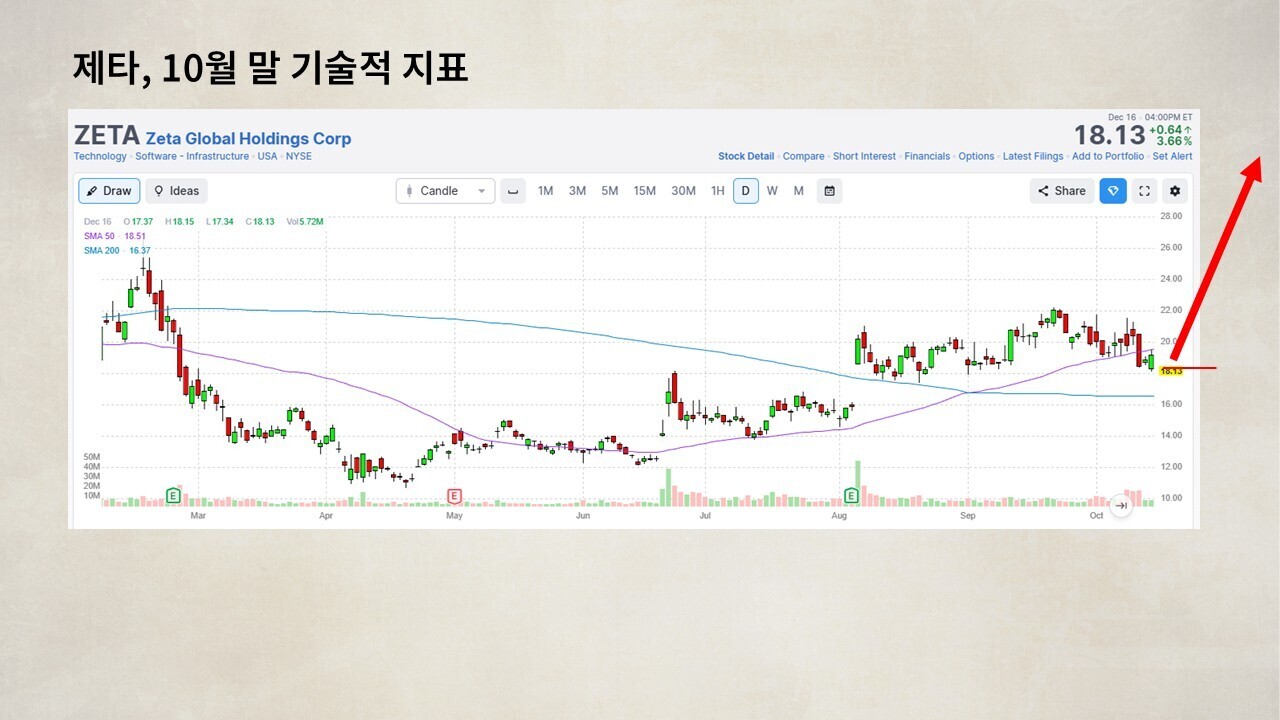
Task: Click the yellow 18.13 price axis tag
Action: coord(1171,371)
